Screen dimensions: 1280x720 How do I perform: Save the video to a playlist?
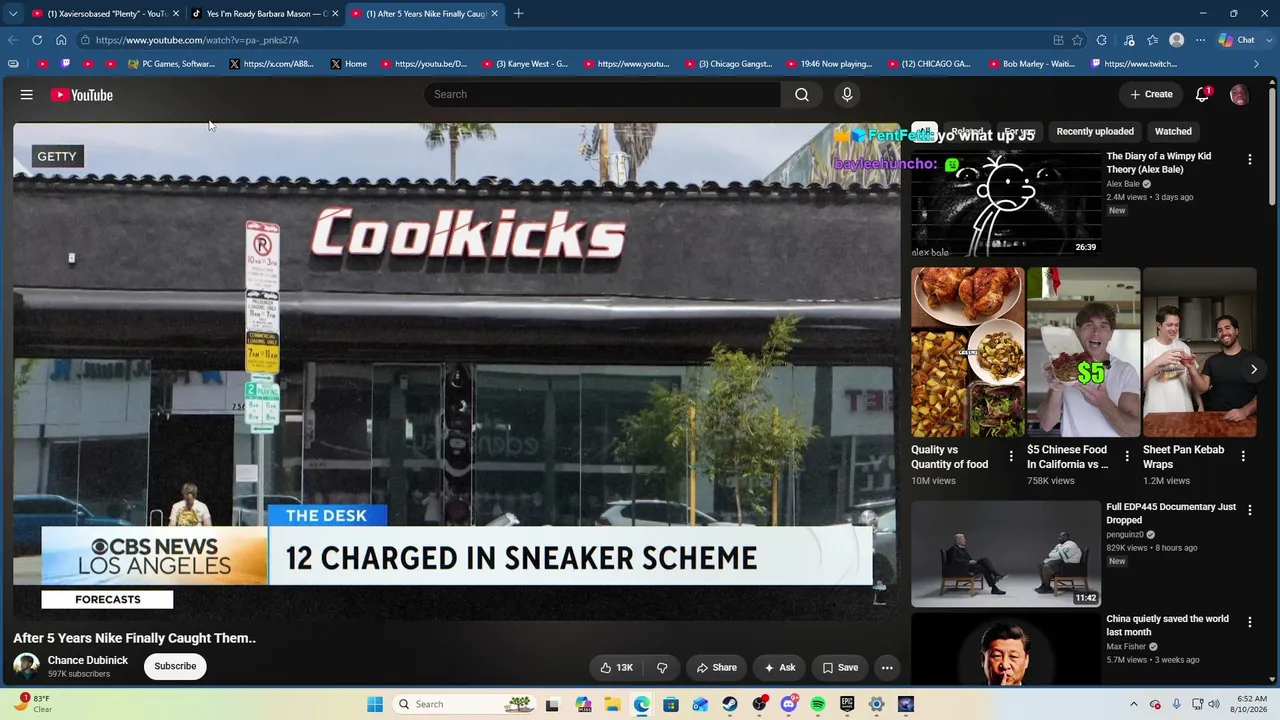coord(840,668)
